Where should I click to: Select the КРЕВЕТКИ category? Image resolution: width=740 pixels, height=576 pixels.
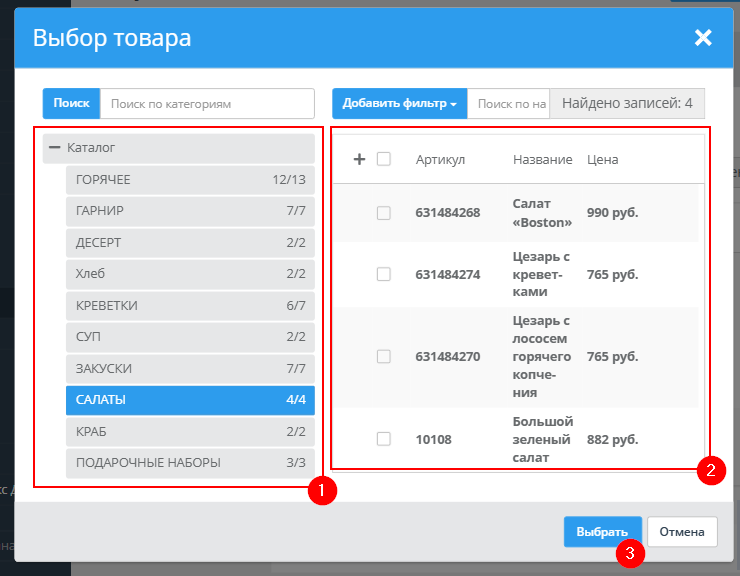190,306
